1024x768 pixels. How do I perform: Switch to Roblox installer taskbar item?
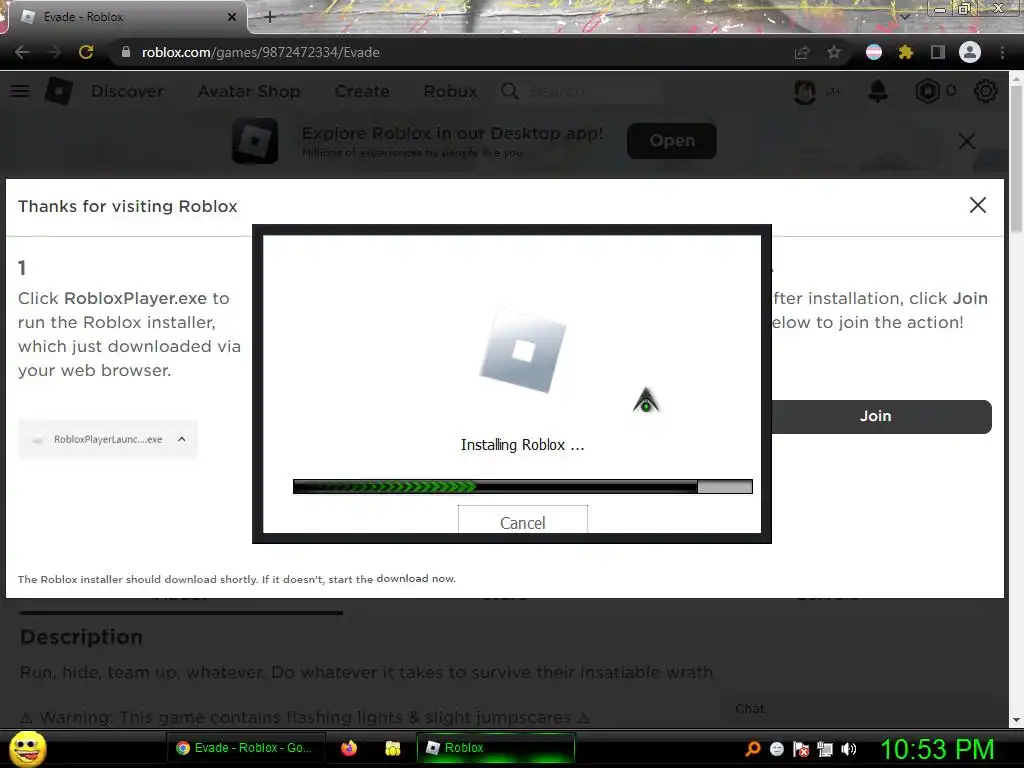496,748
